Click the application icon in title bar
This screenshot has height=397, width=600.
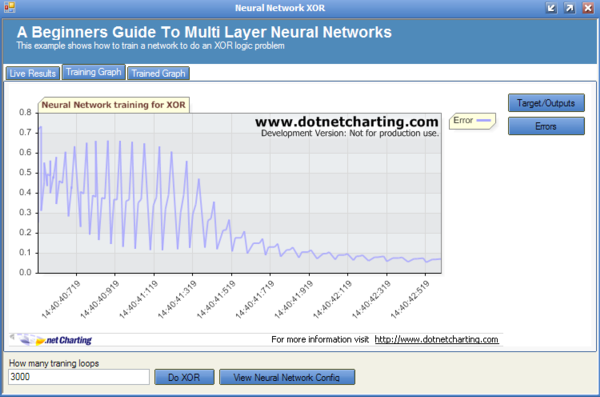tap(9, 7)
